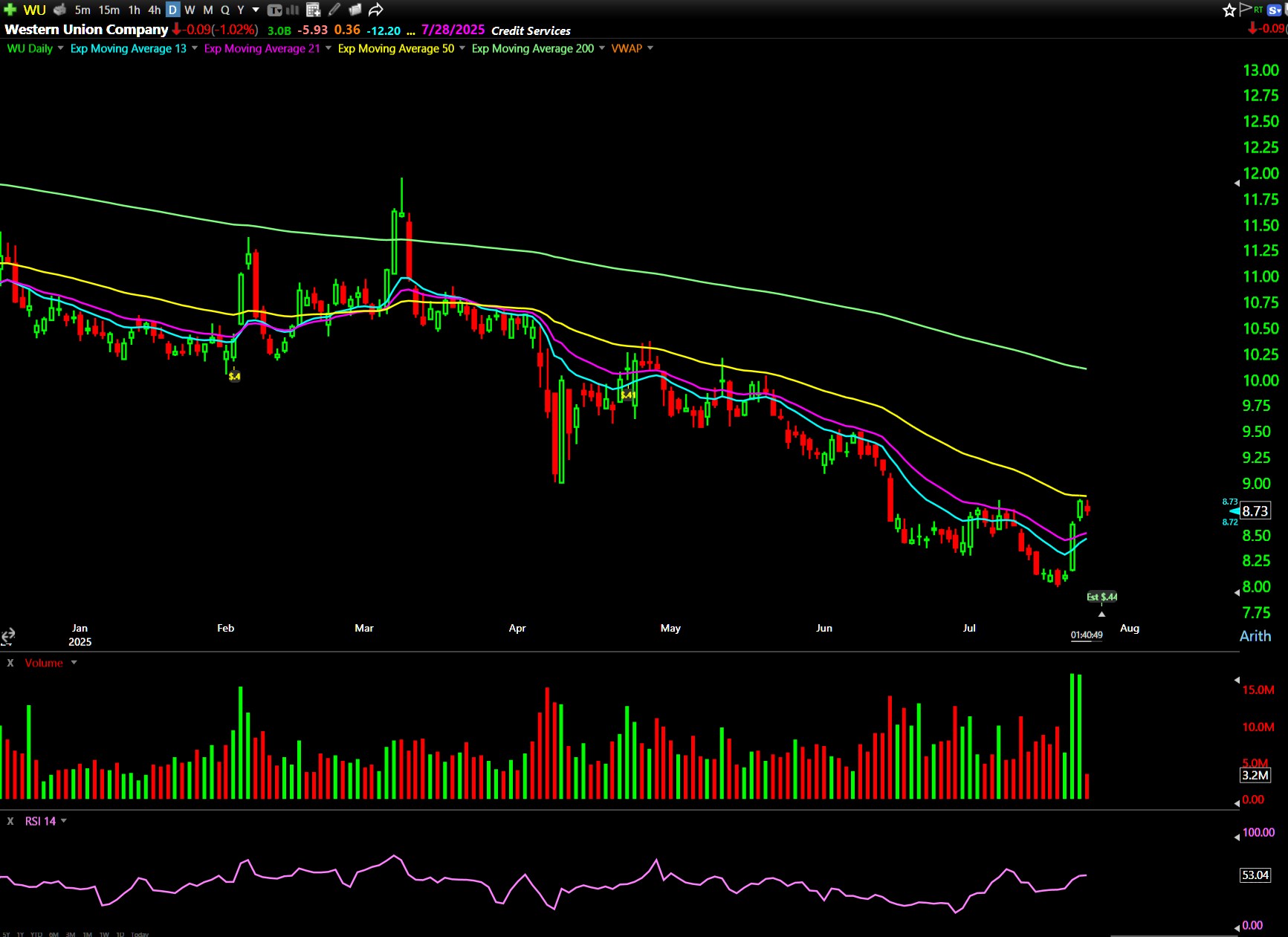Select the 3M range button
The height and width of the screenshot is (937, 1288).
click(71, 934)
